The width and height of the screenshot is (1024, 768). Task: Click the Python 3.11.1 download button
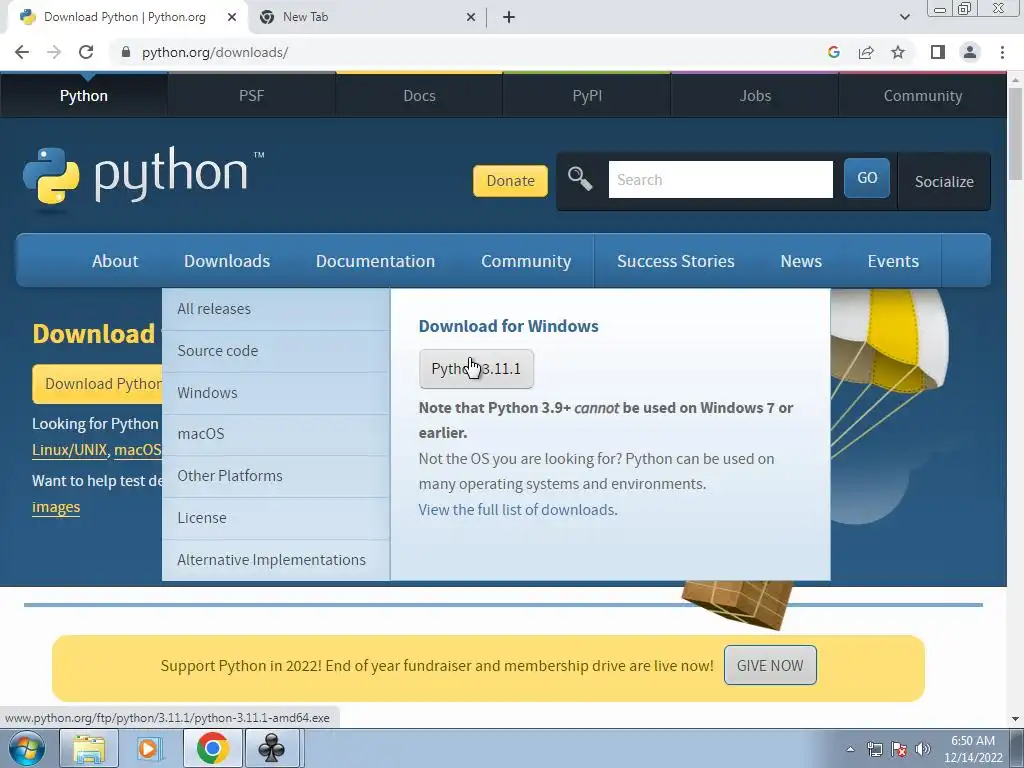coord(476,369)
